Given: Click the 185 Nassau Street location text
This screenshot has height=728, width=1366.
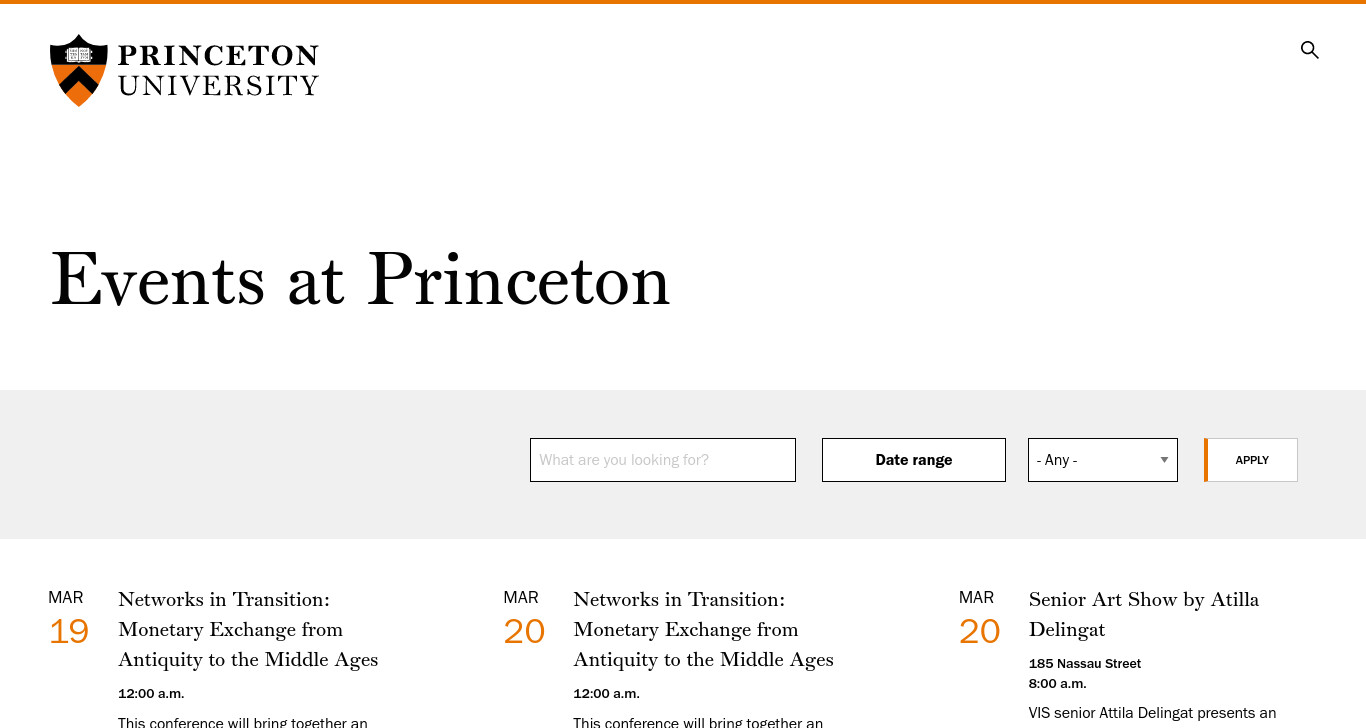Looking at the screenshot, I should pyautogui.click(x=1085, y=663).
